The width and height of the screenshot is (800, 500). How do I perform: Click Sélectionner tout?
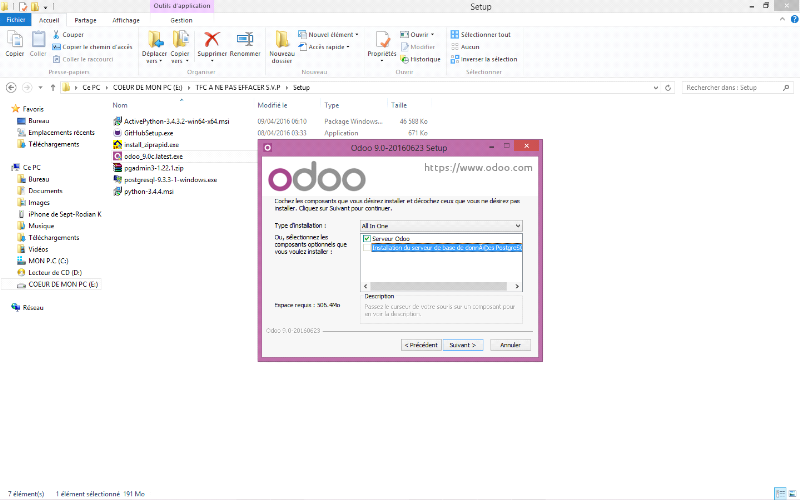point(481,34)
